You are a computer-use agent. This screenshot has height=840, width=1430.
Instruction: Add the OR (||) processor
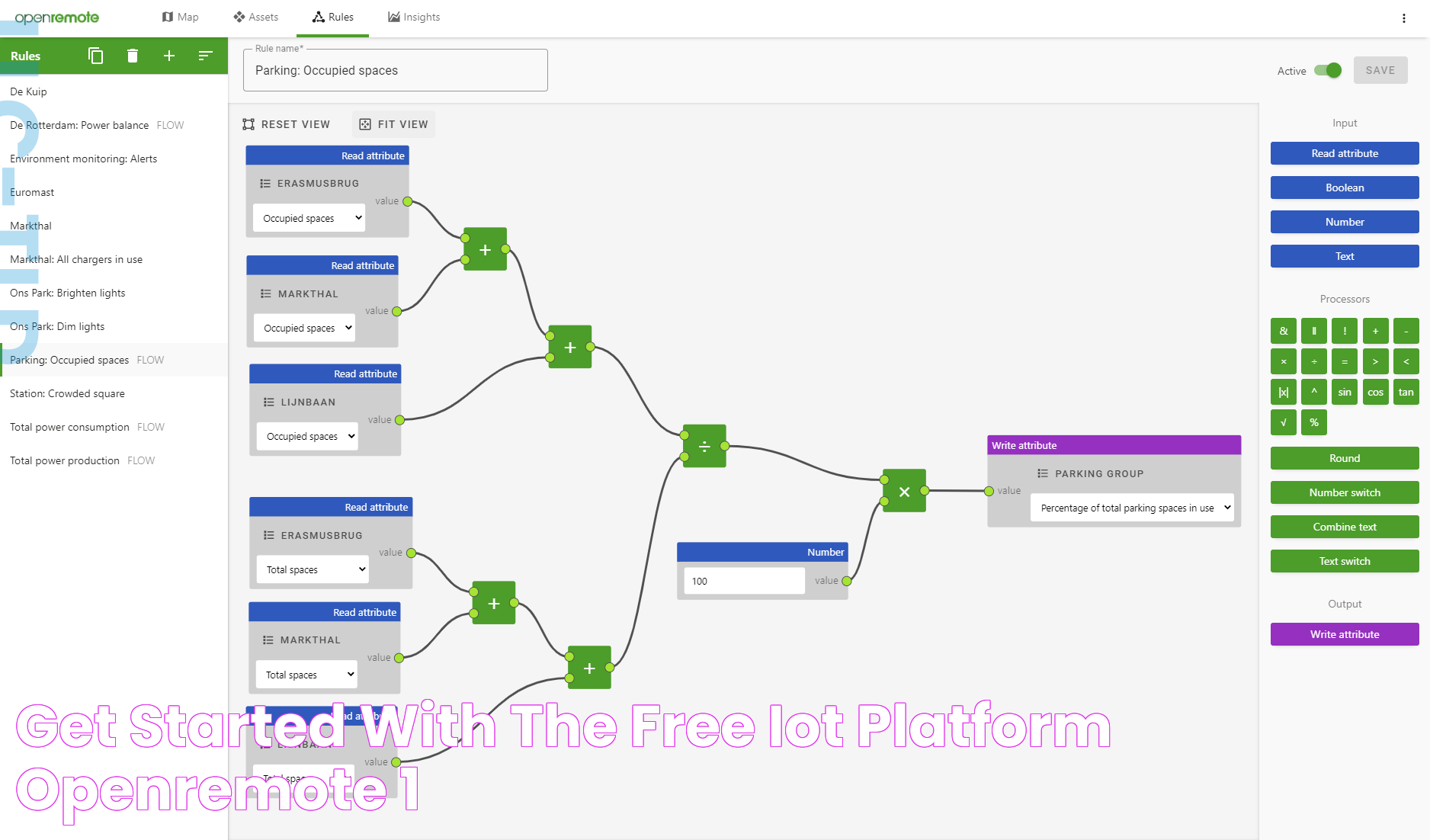point(1314,331)
